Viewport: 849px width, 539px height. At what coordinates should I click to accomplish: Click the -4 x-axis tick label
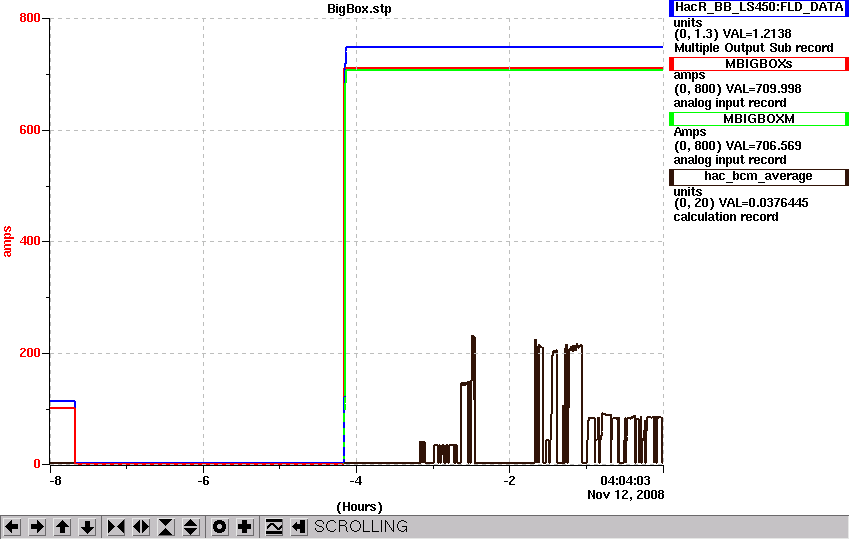[355, 481]
